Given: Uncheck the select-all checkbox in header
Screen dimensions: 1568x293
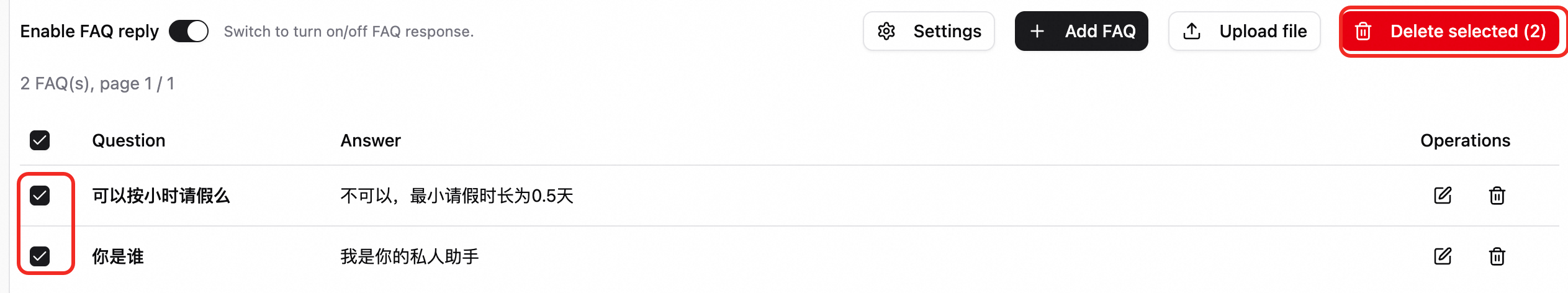Looking at the screenshot, I should click(40, 140).
